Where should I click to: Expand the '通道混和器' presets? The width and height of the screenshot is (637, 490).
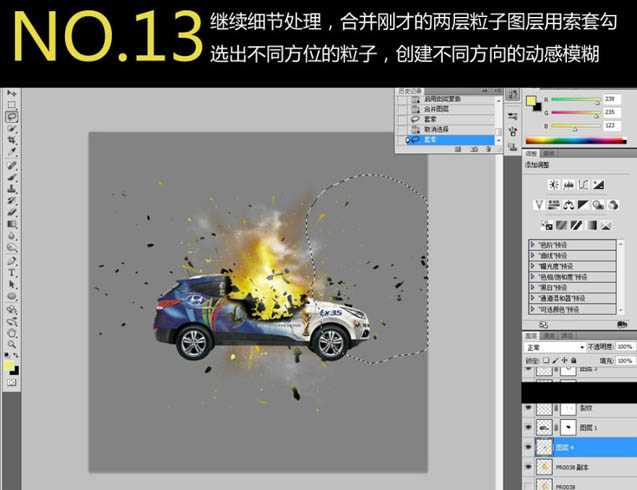[x=533, y=298]
